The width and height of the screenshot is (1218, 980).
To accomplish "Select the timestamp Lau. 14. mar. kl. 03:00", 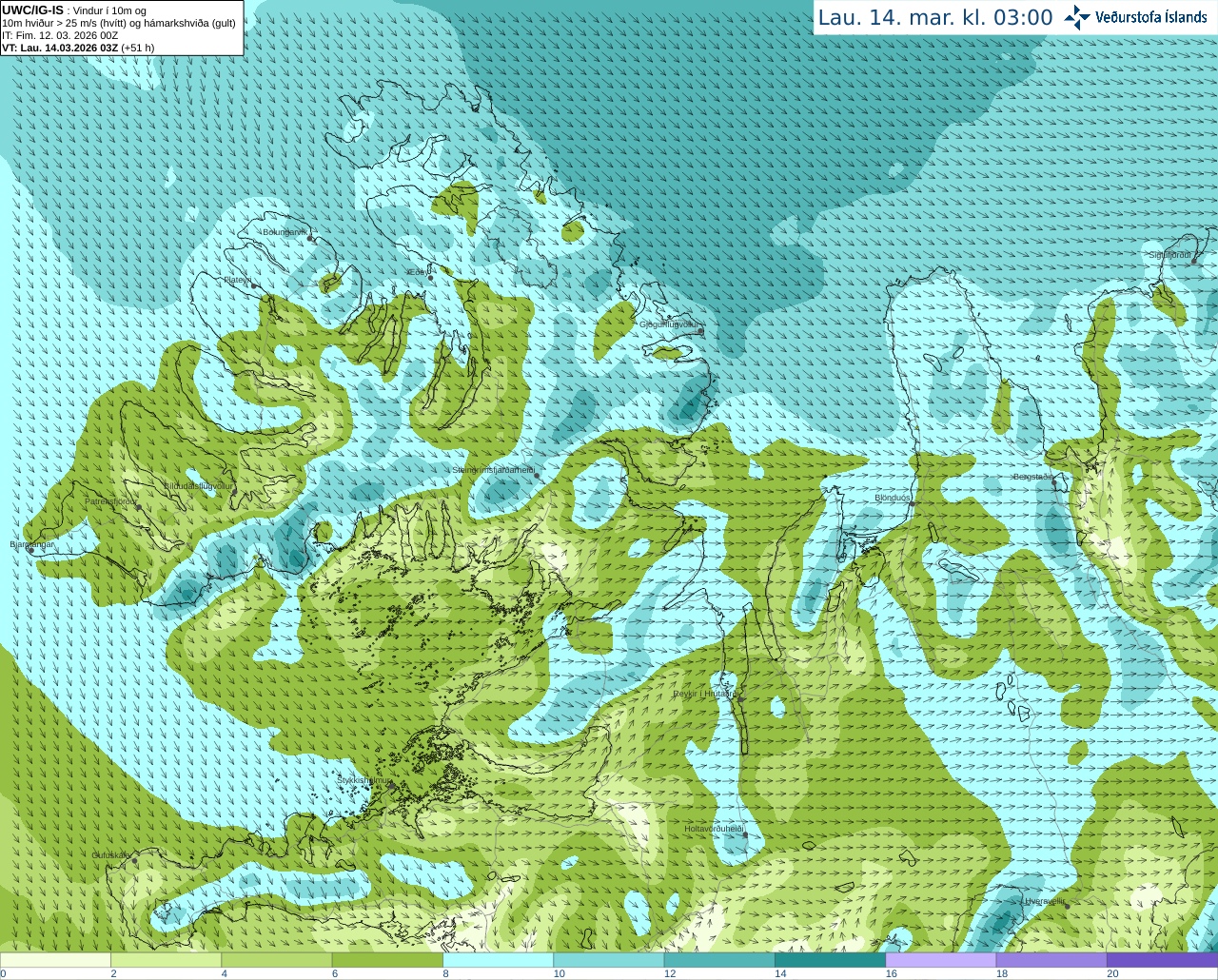I will coord(935,17).
